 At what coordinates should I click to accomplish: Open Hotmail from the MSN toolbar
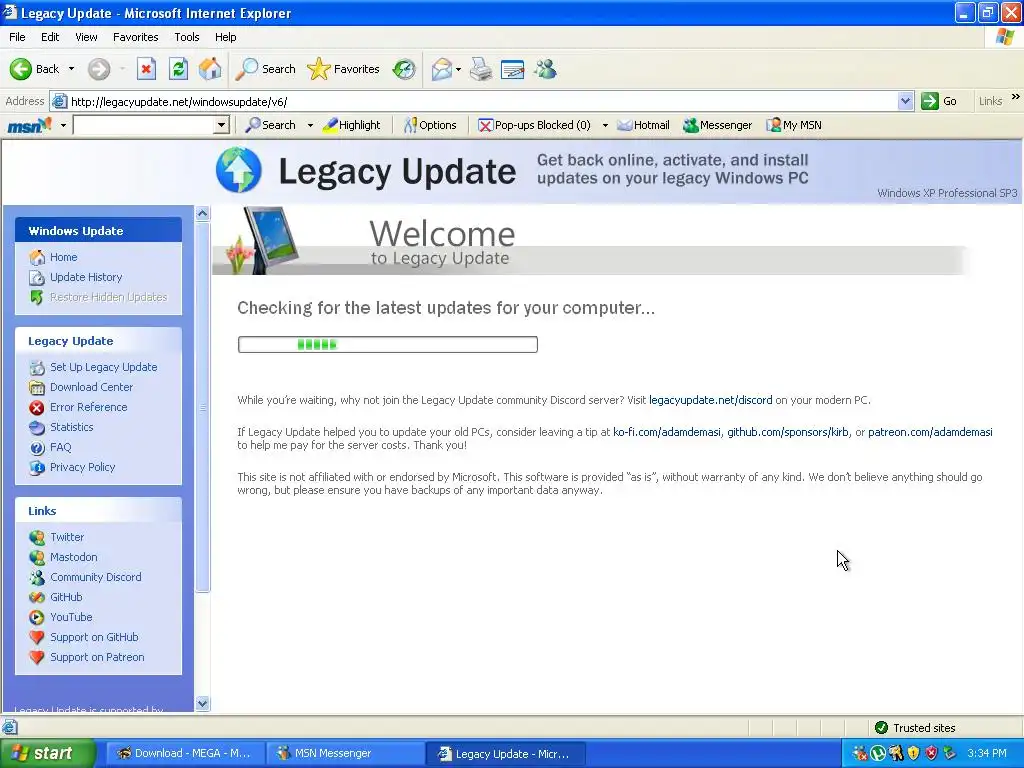[643, 125]
